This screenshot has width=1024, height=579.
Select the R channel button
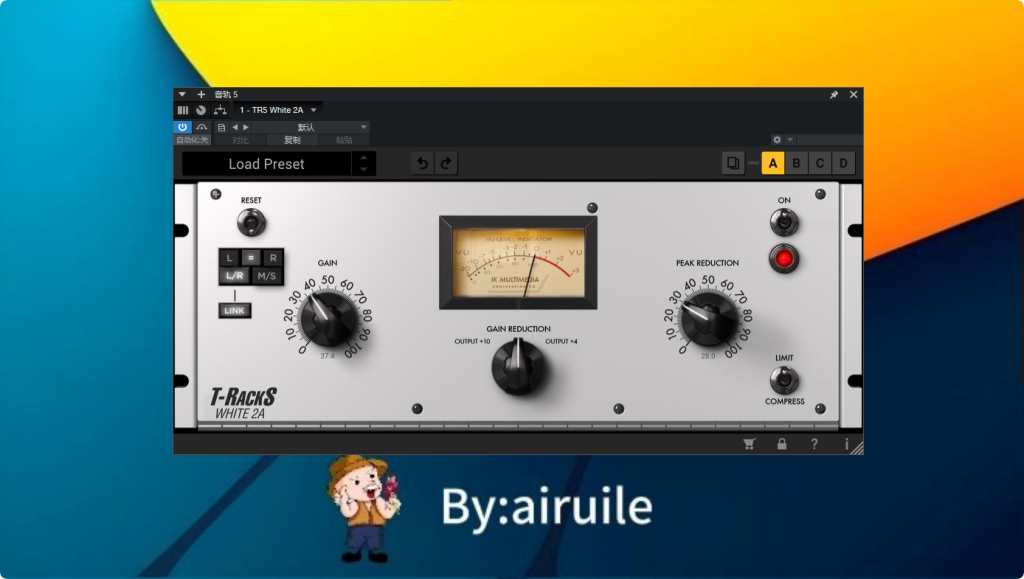point(273,258)
